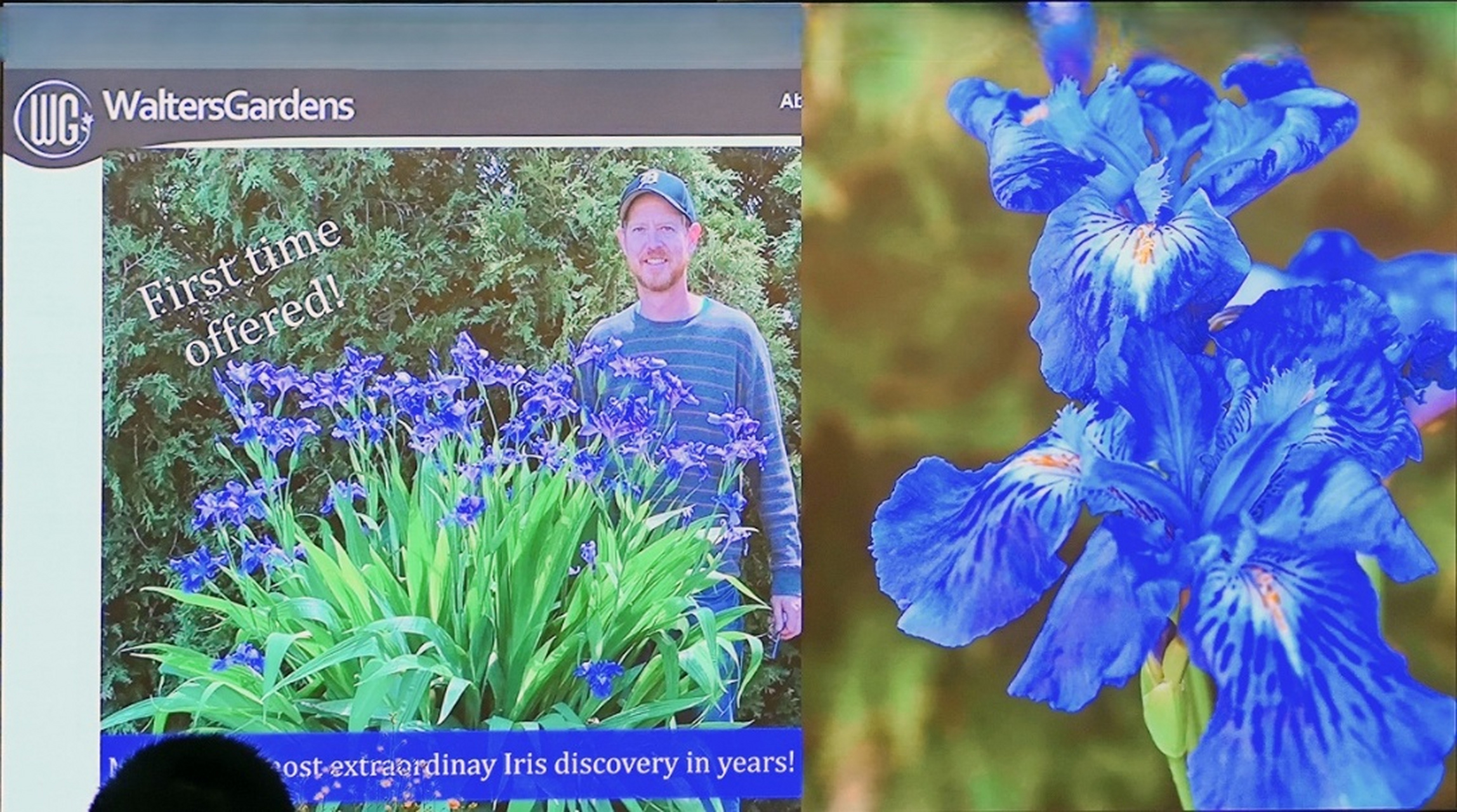Select the promo photo of man with irises
Image resolution: width=1457 pixels, height=812 pixels.
point(451,438)
